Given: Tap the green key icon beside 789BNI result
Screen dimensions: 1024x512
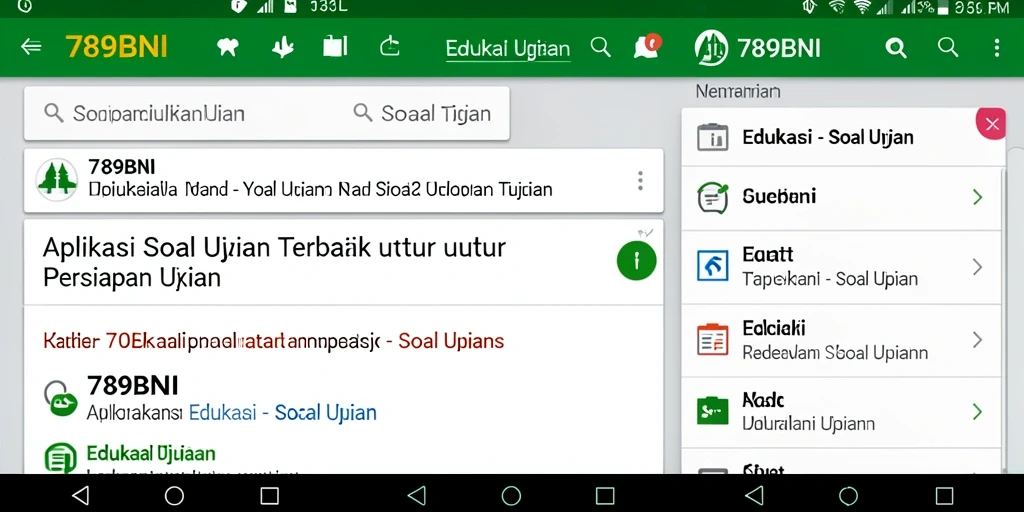Looking at the screenshot, I should pyautogui.click(x=61, y=398).
